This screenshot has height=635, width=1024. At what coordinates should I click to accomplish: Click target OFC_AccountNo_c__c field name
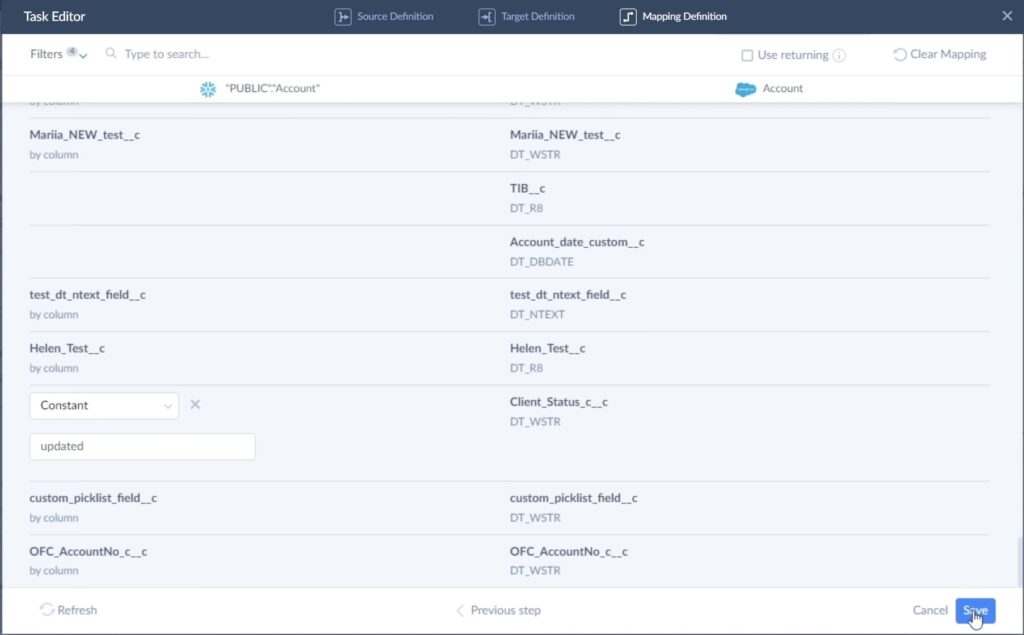coord(568,551)
